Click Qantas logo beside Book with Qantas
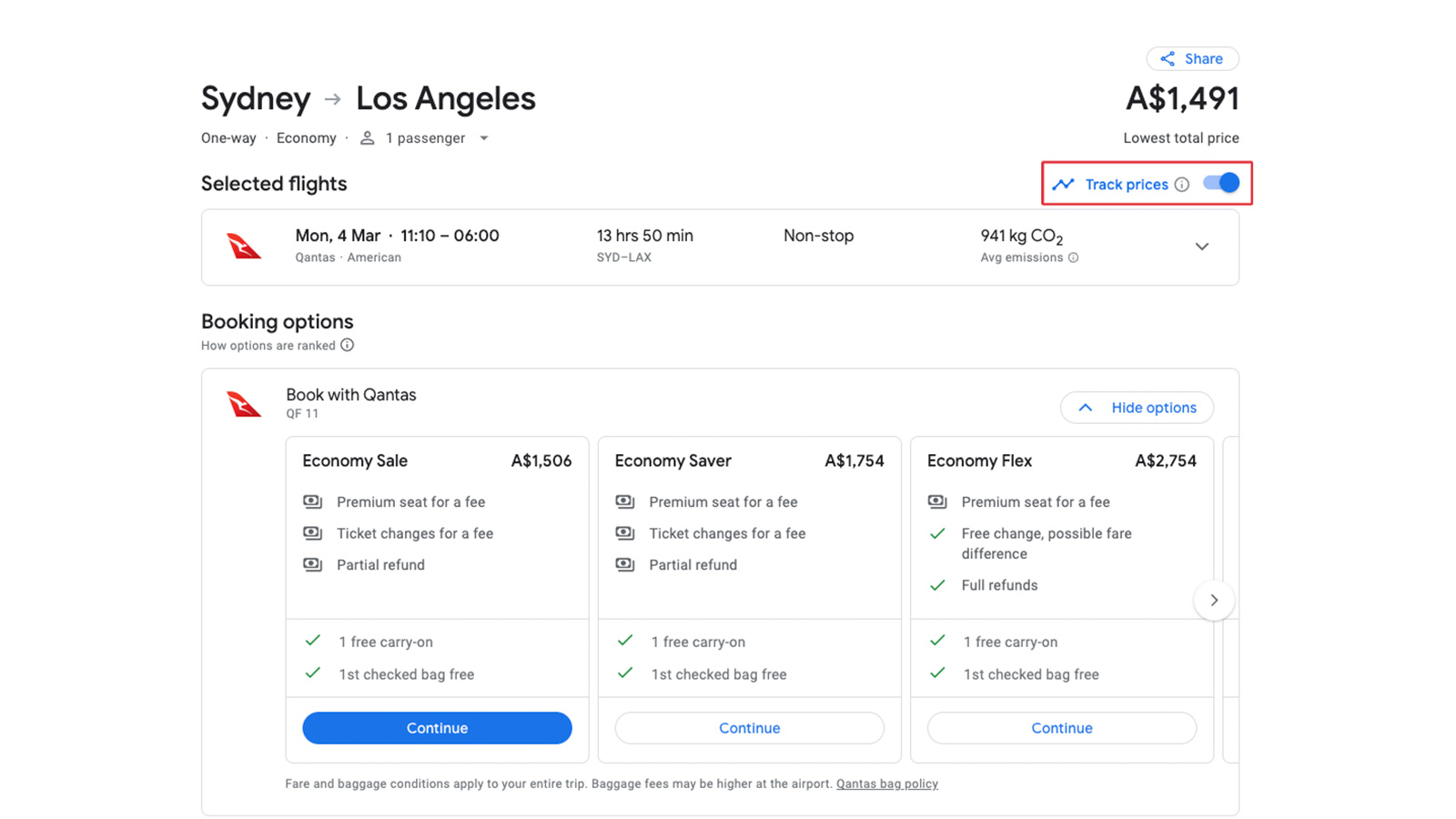Image resolution: width=1456 pixels, height=819 pixels. click(x=243, y=403)
